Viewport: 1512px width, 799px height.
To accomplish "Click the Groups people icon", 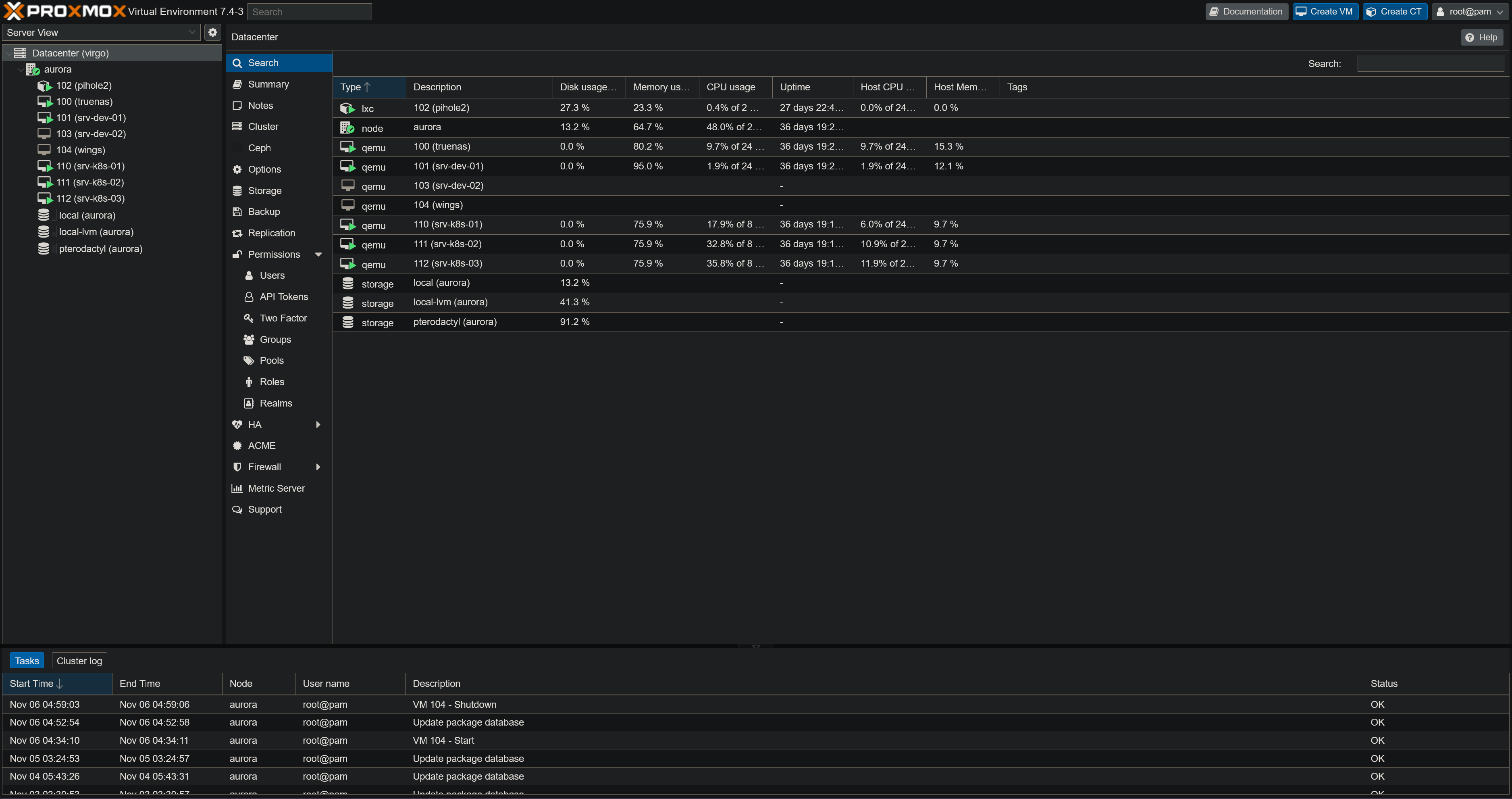I will [249, 340].
